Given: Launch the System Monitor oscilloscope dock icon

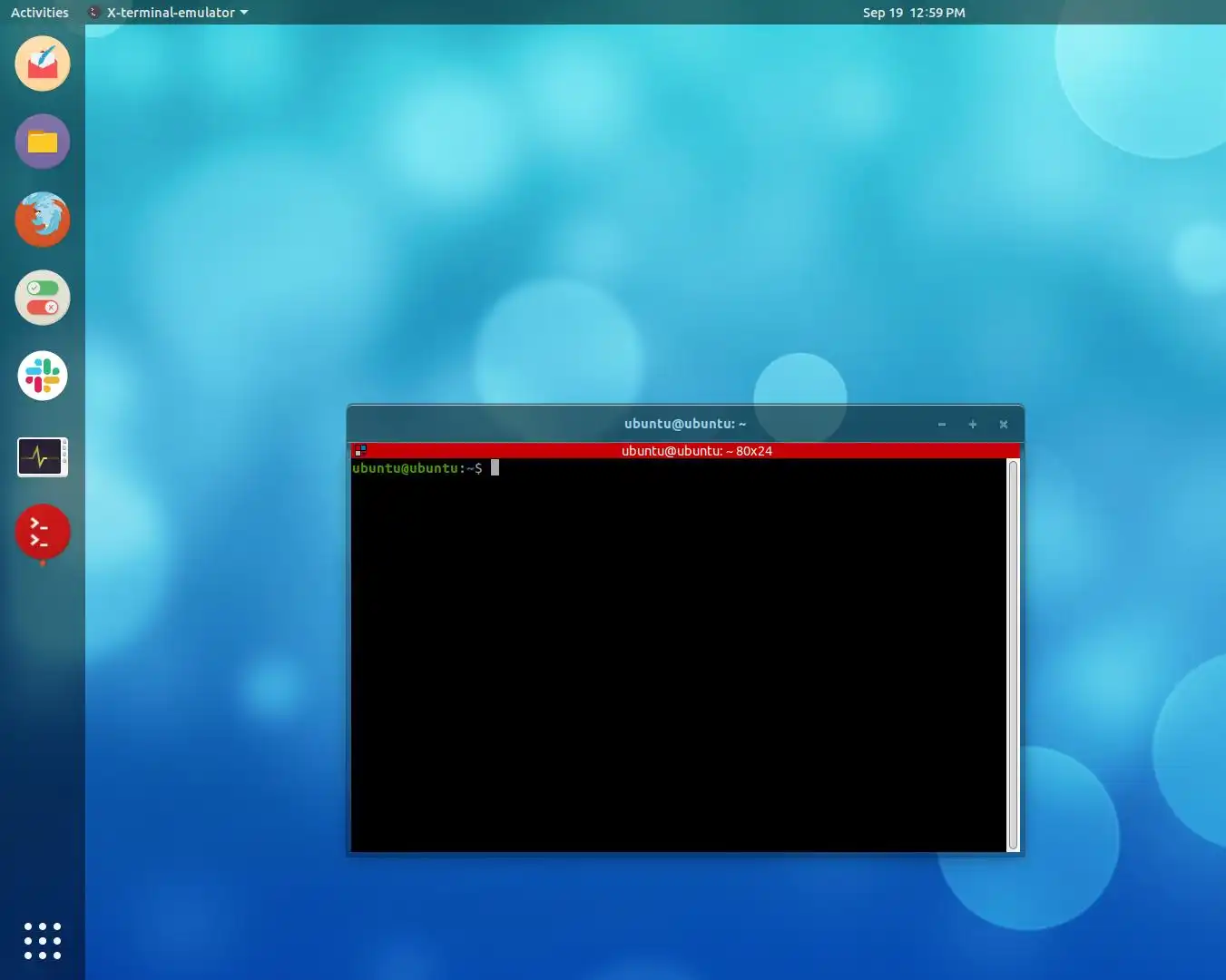Looking at the screenshot, I should click(x=42, y=456).
